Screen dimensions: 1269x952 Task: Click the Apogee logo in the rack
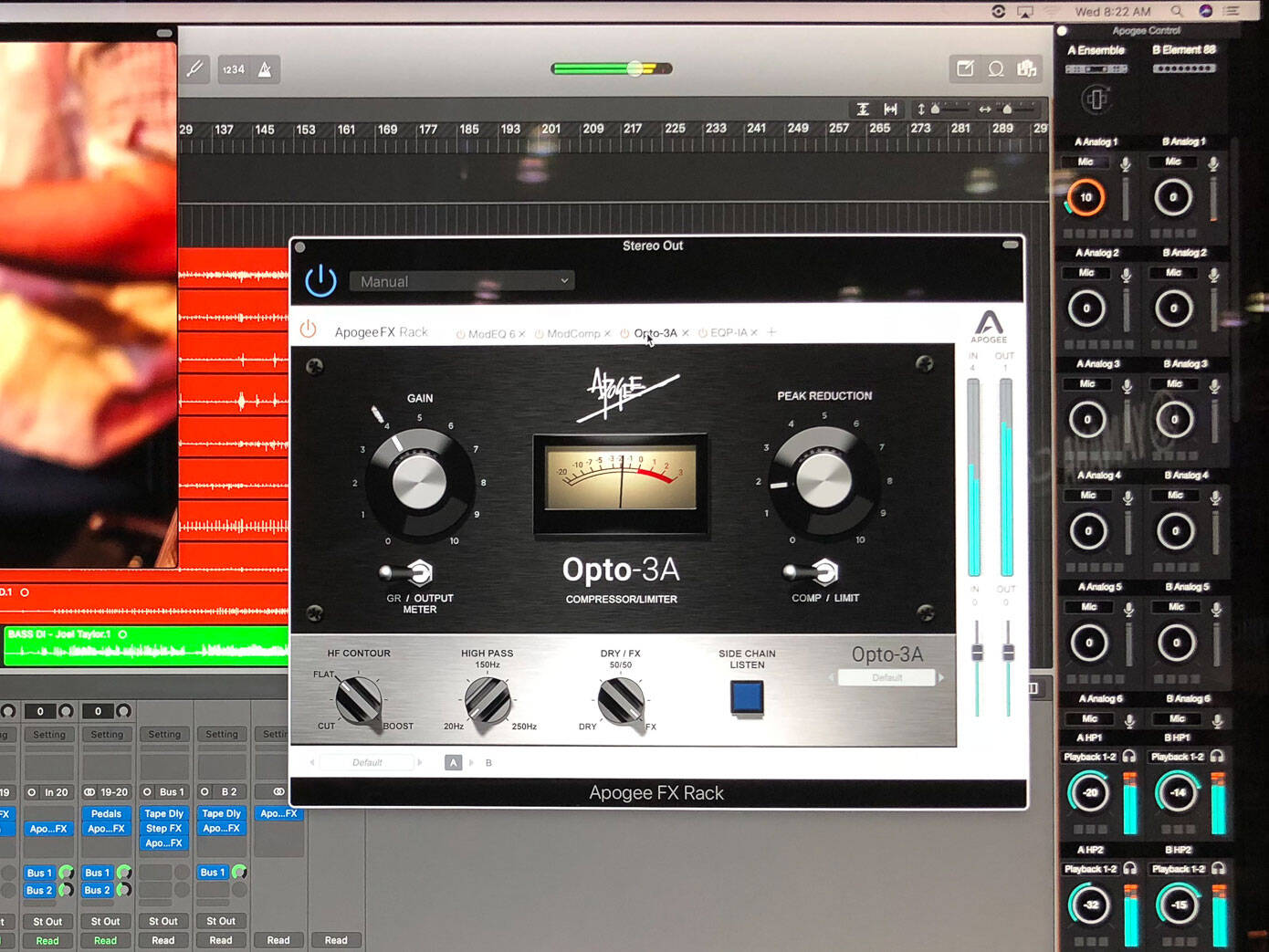[x=989, y=327]
